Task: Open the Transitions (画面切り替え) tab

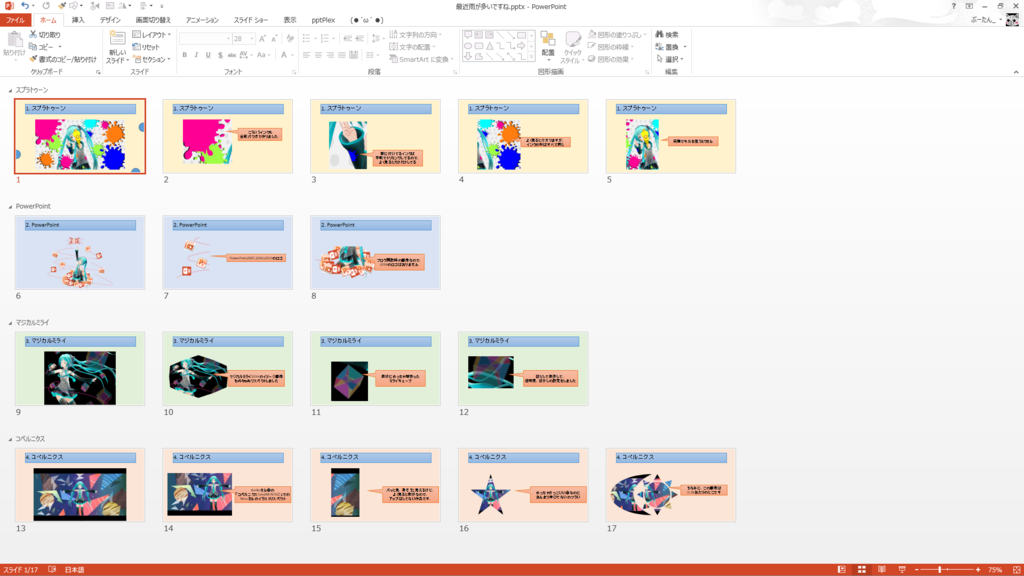Action: (x=153, y=20)
